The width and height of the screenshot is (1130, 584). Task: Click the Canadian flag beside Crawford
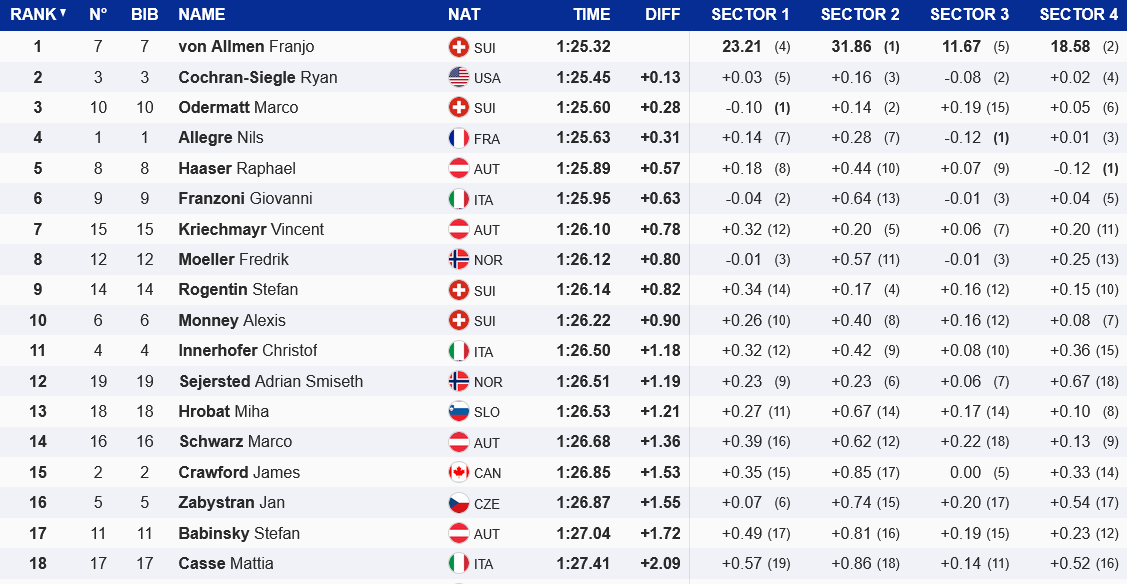[459, 473]
